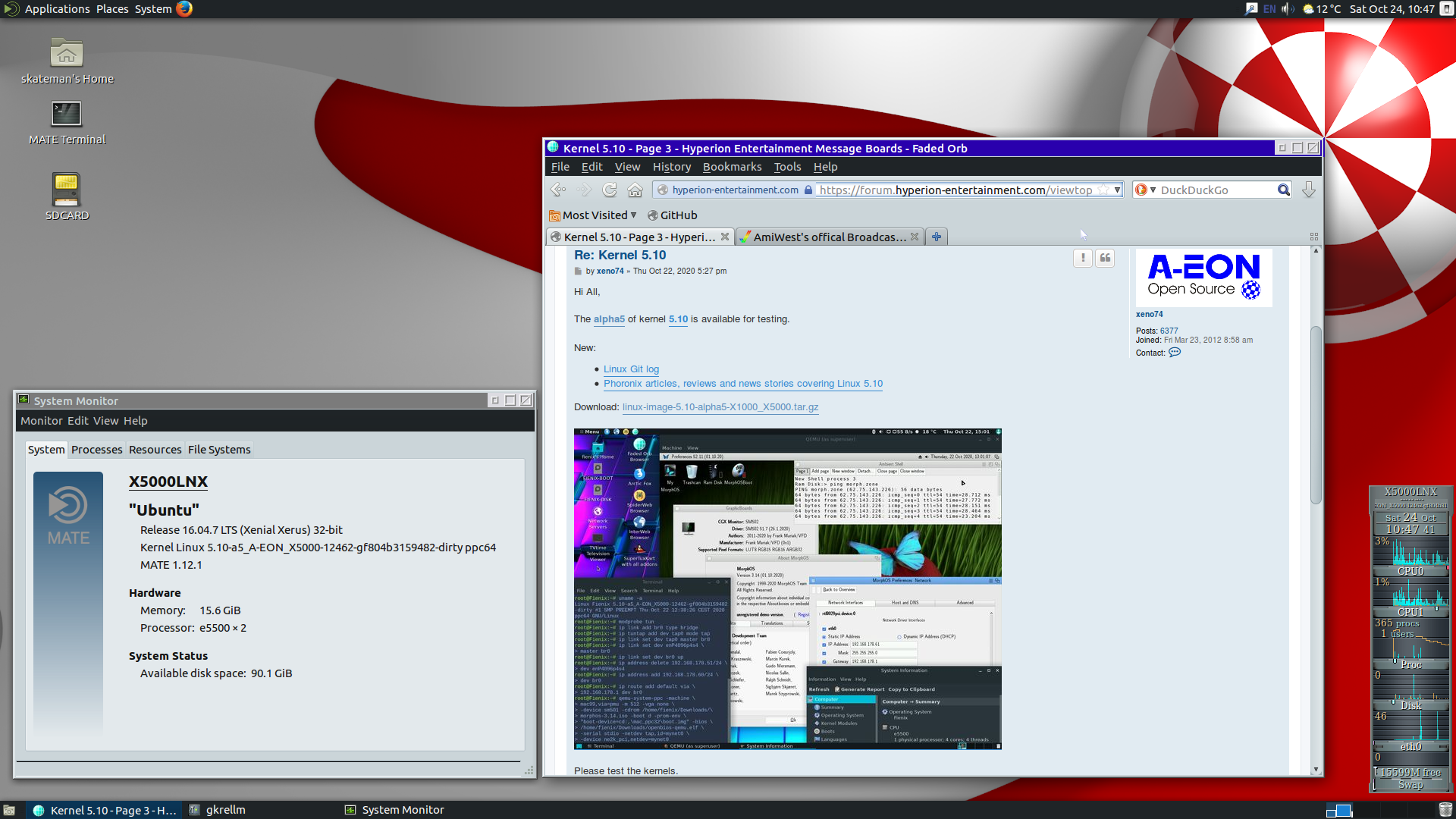
Task: Open the browser Tools menu
Action: click(787, 167)
